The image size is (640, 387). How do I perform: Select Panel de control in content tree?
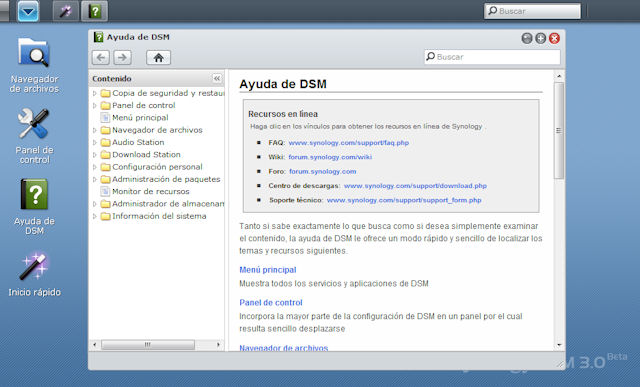pyautogui.click(x=144, y=105)
